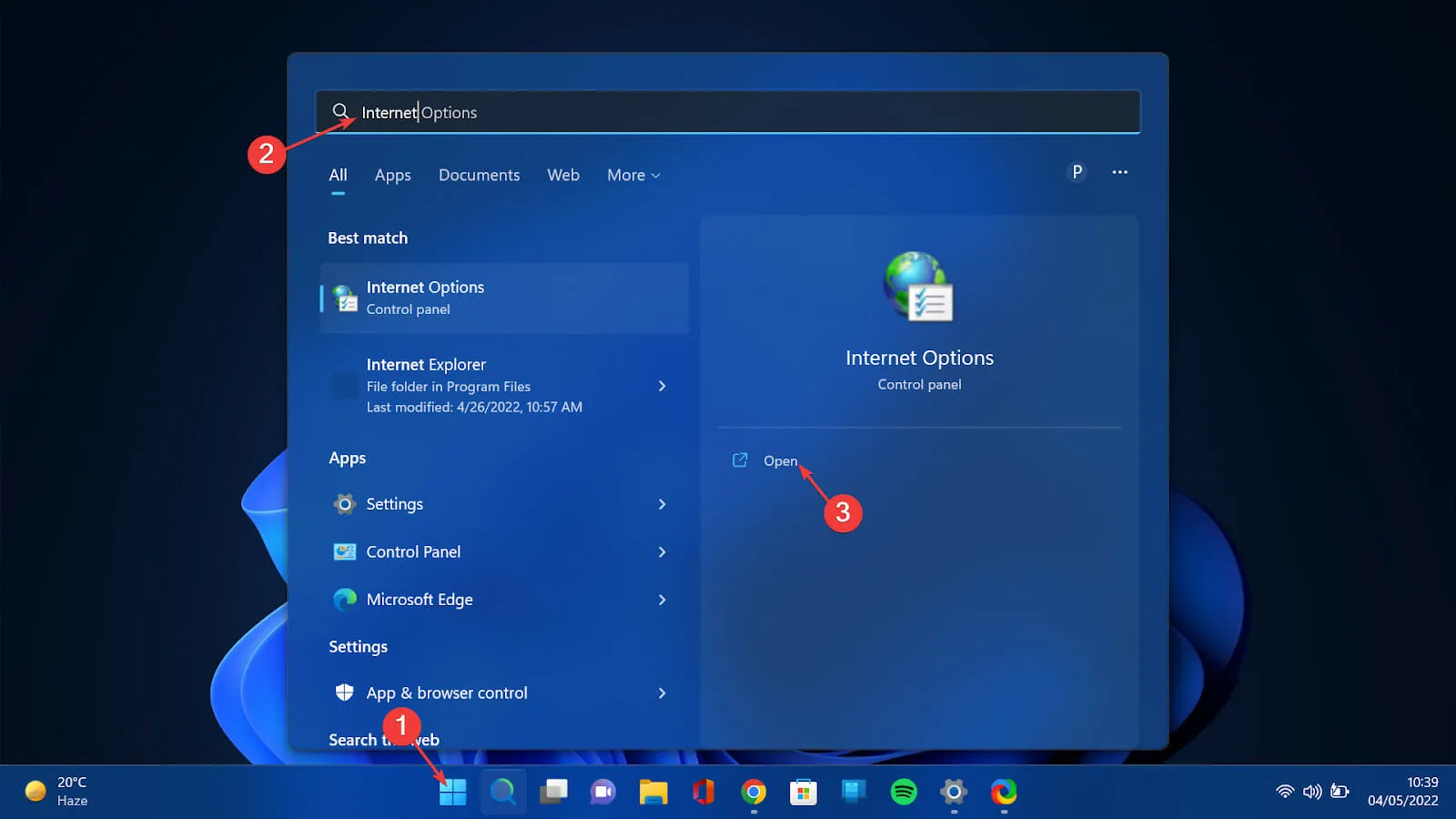Click Open in the Internet Options preview
This screenshot has height=819, width=1456.
click(780, 461)
